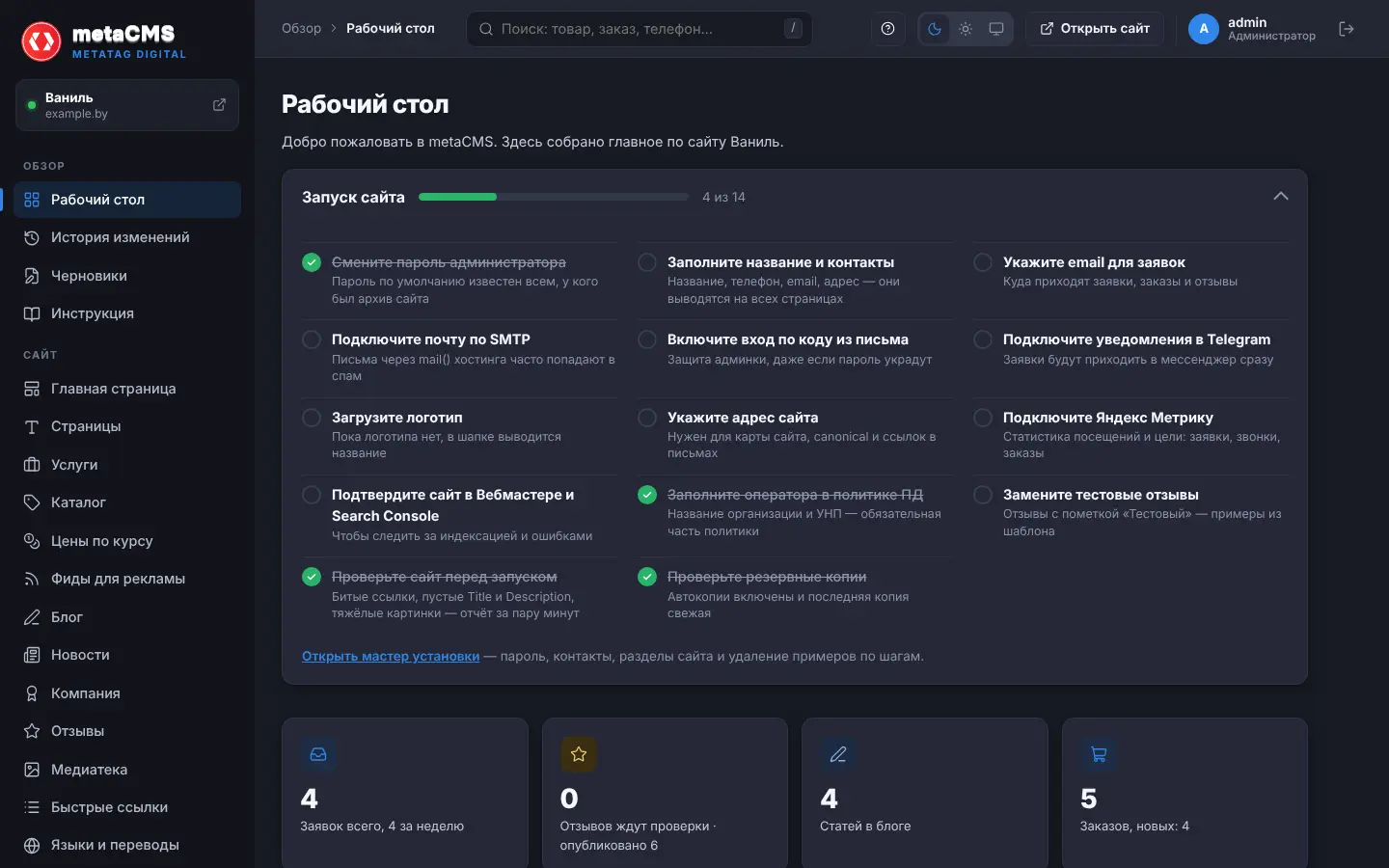
Task: Check the Подключите Яндекс Метрику item
Action: point(983,418)
